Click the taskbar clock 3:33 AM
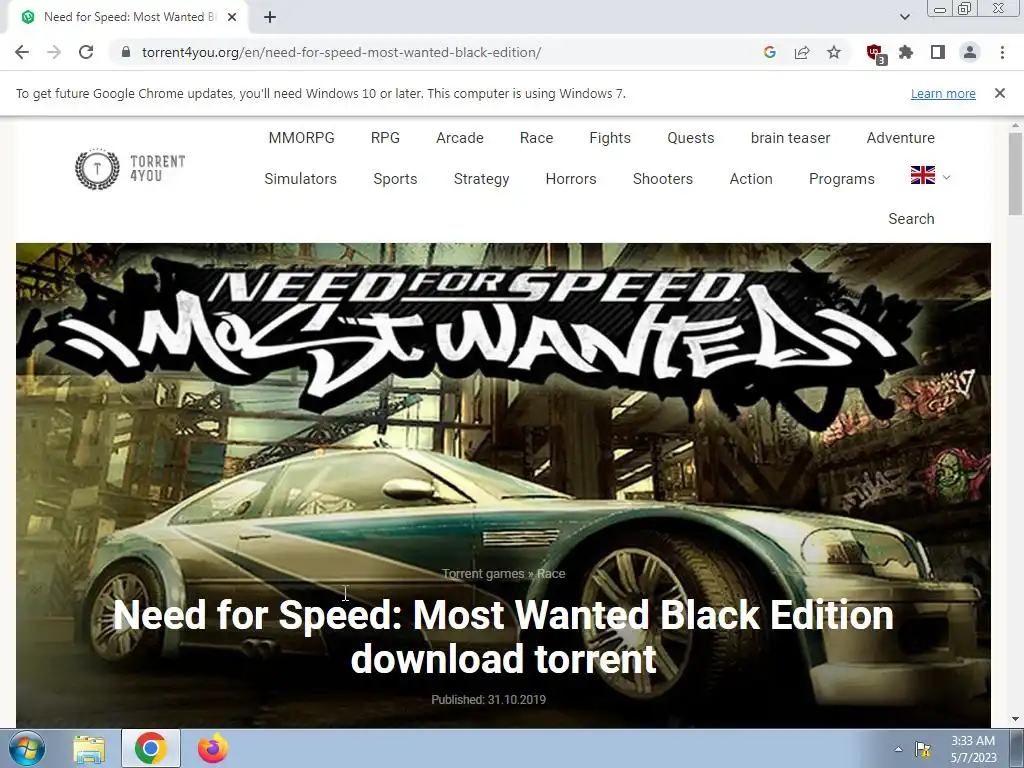This screenshot has width=1024, height=768. 973,749
